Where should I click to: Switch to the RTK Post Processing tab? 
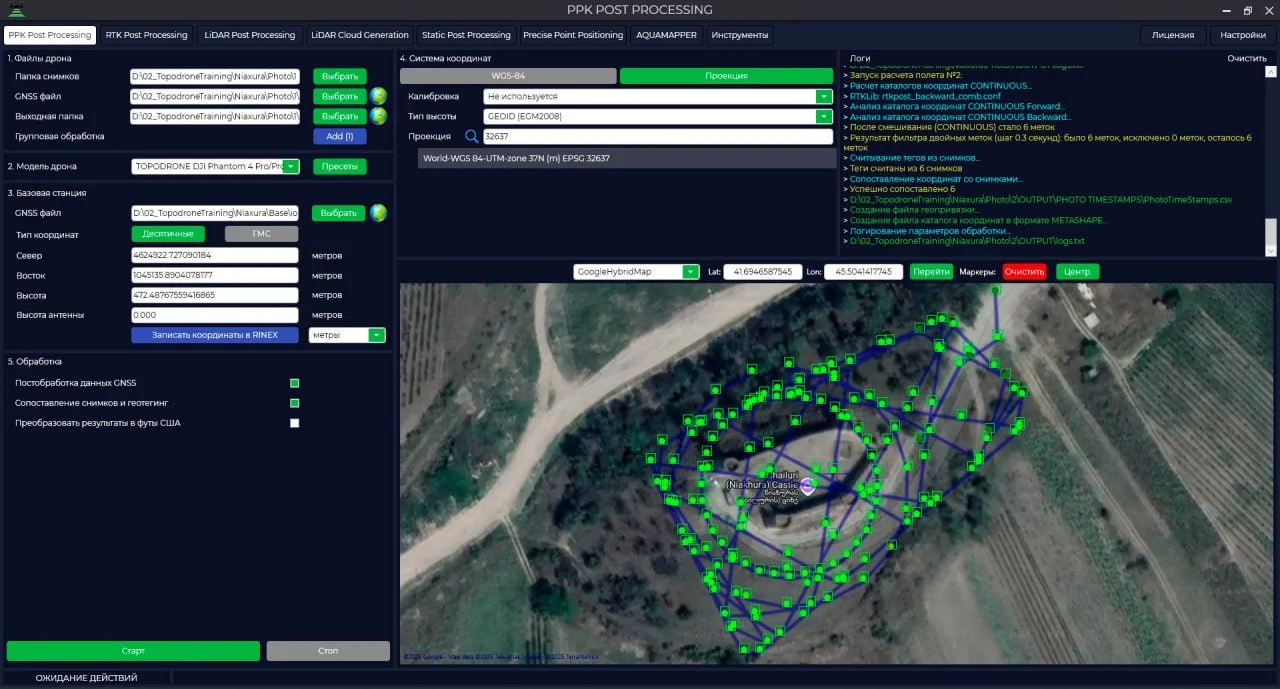tap(146, 34)
